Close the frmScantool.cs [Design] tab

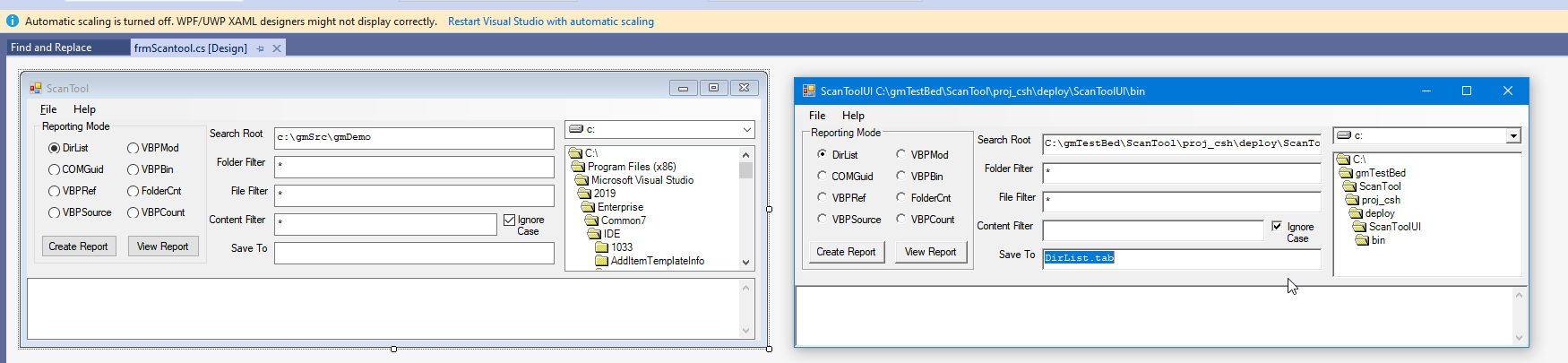pyautogui.click(x=277, y=48)
